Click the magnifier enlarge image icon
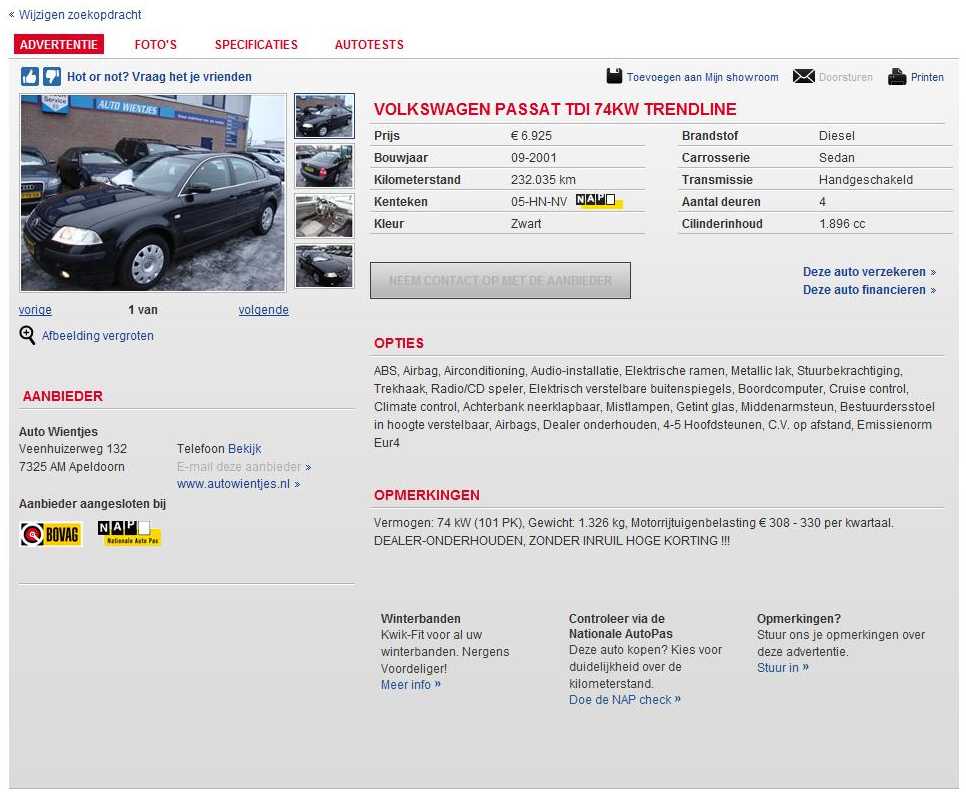The height and width of the screenshot is (796, 966). (27, 335)
